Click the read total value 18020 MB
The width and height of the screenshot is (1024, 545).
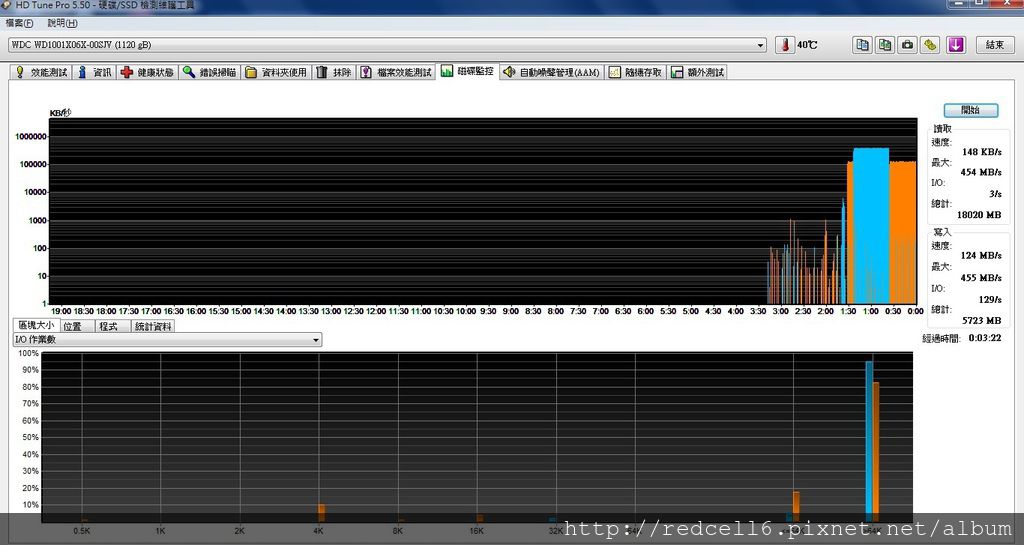pos(979,215)
